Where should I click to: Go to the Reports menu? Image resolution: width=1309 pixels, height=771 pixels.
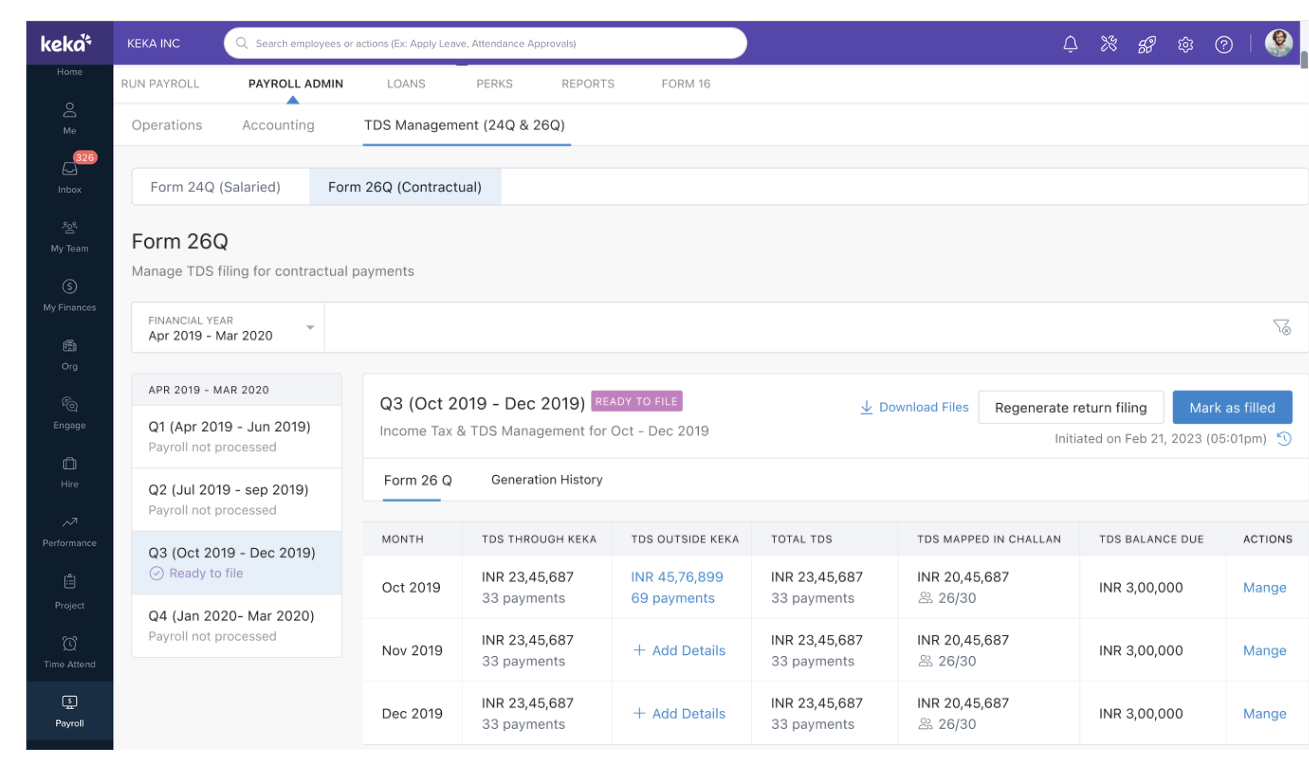click(x=587, y=84)
